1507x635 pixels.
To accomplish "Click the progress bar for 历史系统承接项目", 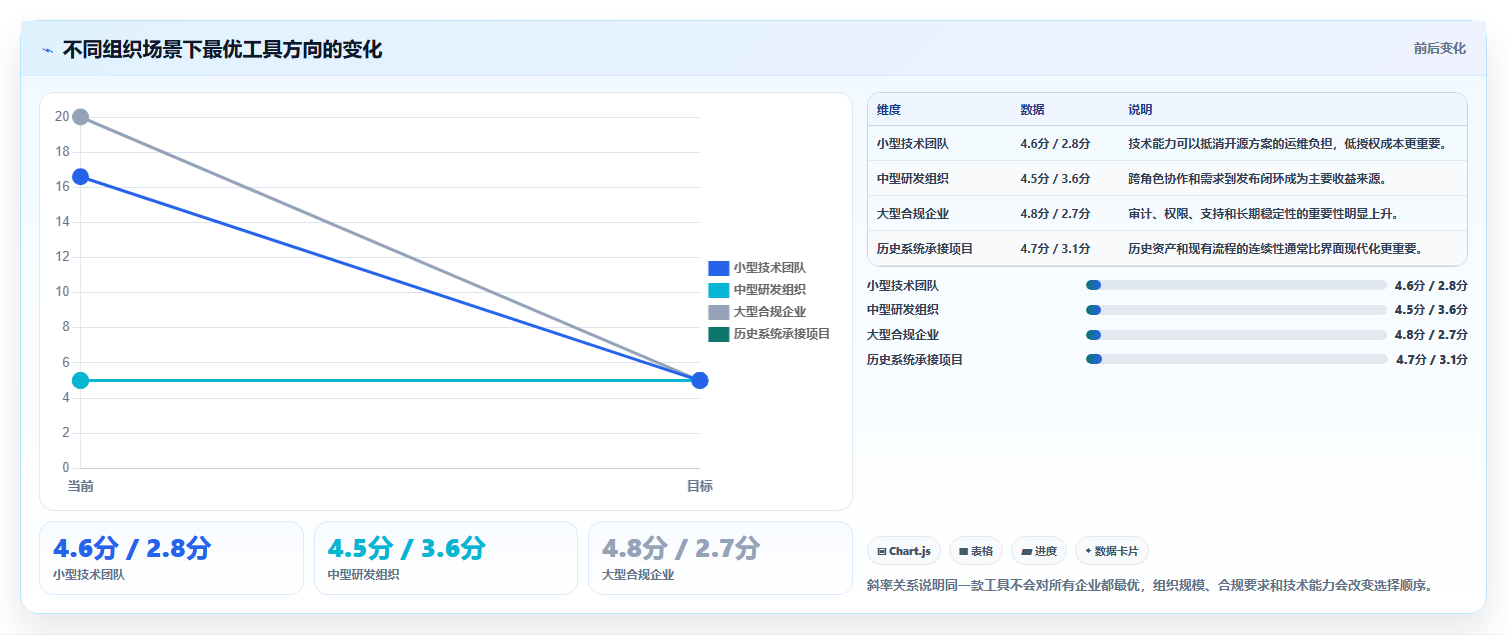I will click(1237, 359).
